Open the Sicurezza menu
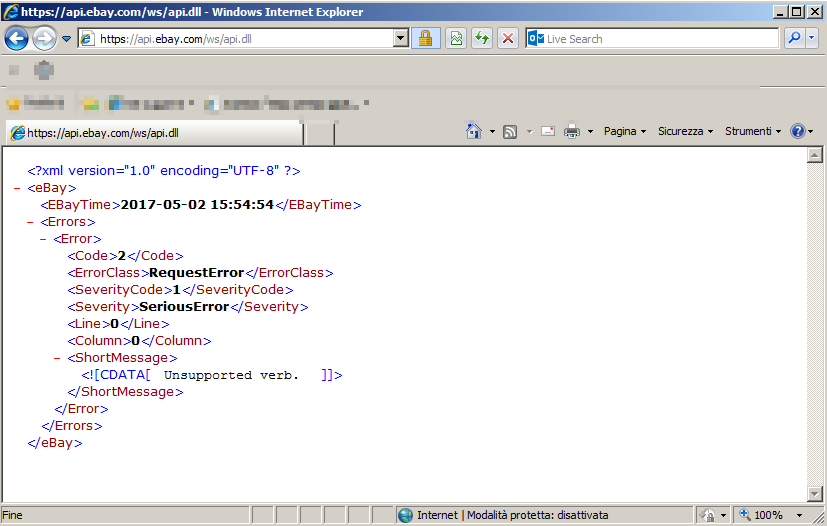The image size is (827, 526). click(x=685, y=131)
